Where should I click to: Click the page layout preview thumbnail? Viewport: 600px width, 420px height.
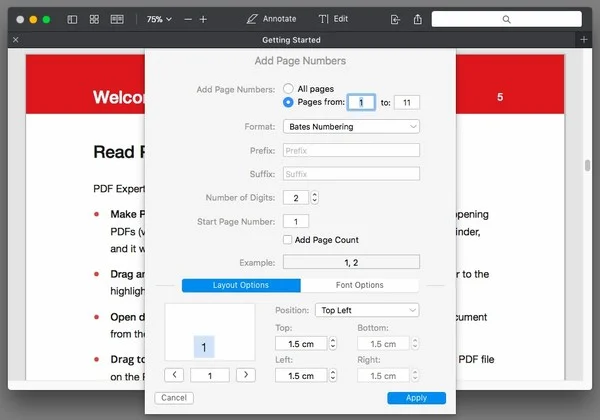[210, 332]
